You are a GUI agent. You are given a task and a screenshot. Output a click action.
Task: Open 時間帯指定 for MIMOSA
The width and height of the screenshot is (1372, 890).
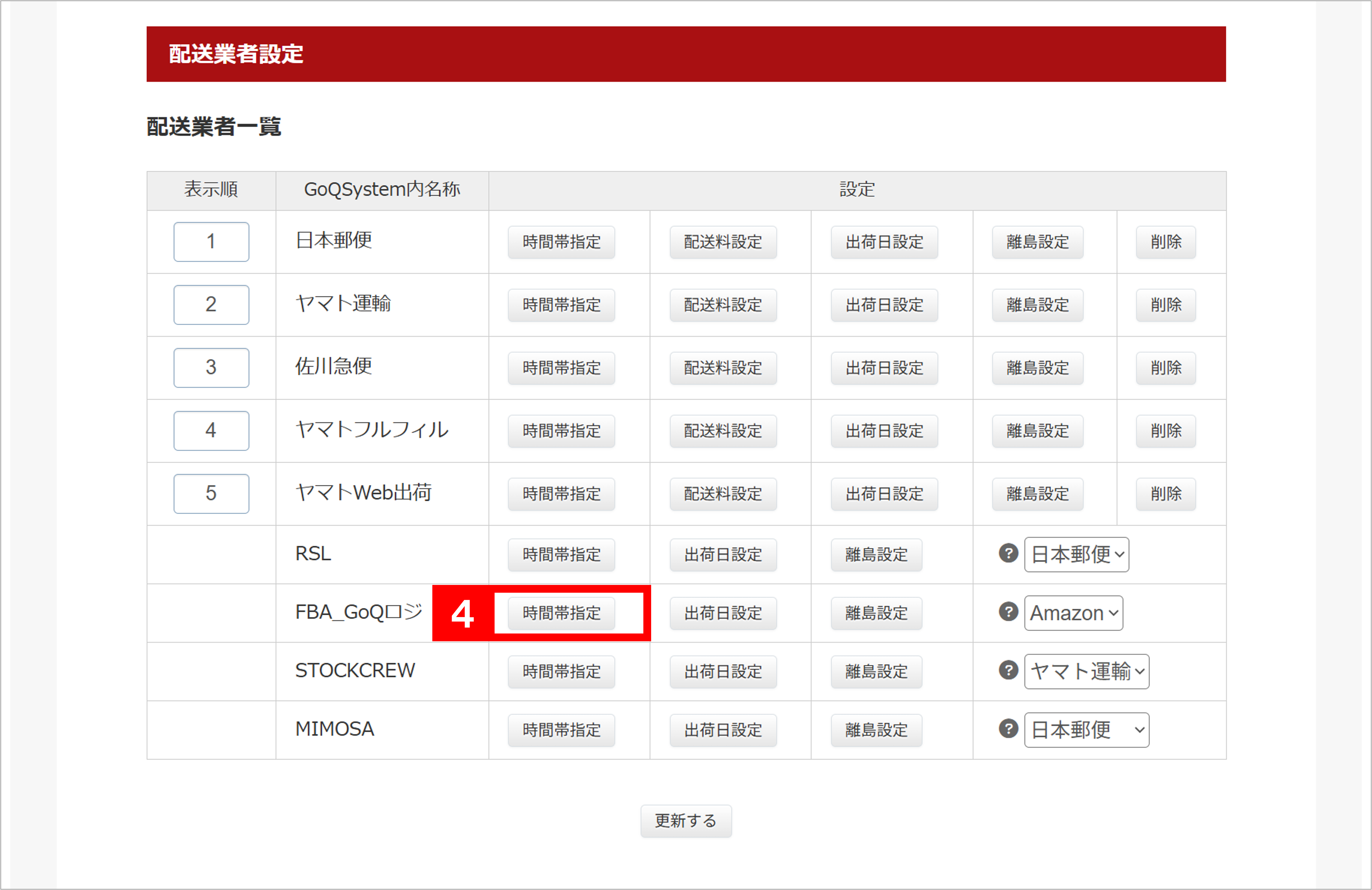tap(561, 730)
